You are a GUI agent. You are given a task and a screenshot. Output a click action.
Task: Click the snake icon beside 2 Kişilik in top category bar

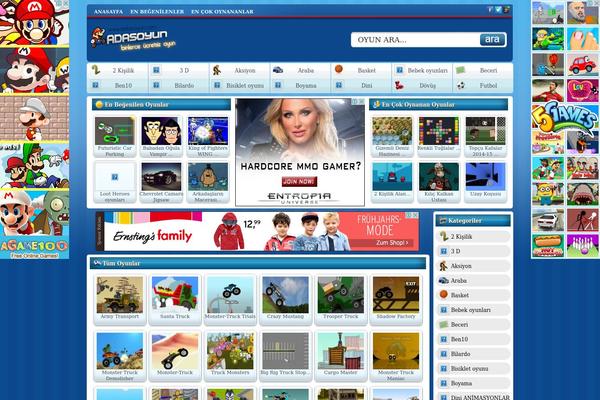(96, 70)
